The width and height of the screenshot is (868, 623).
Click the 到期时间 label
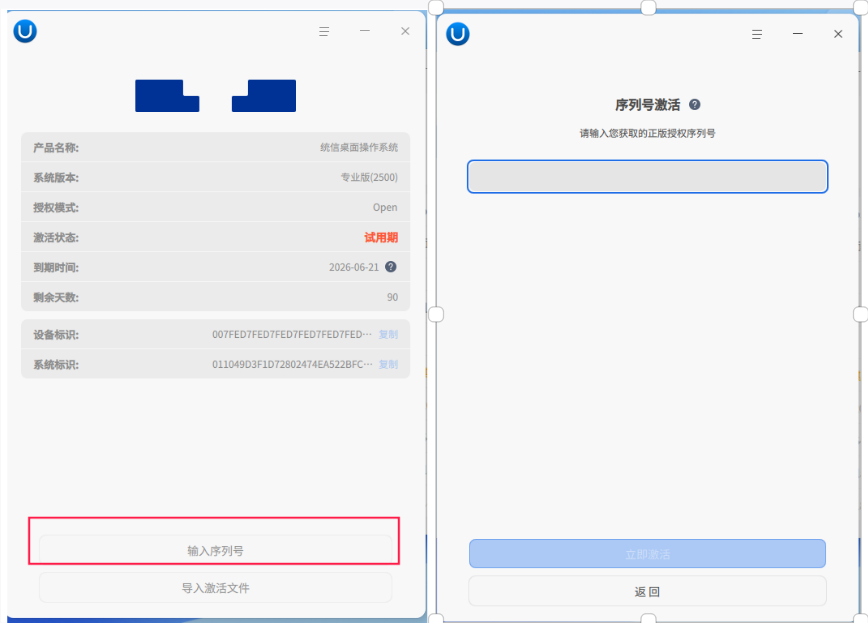tap(56, 267)
